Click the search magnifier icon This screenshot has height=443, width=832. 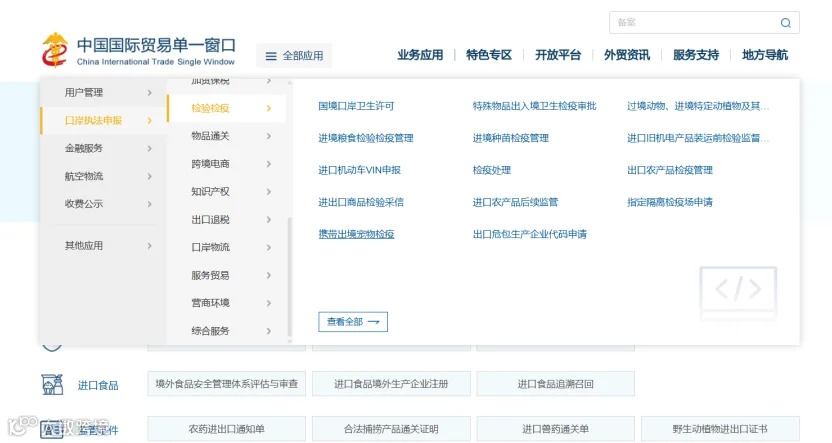(786, 23)
